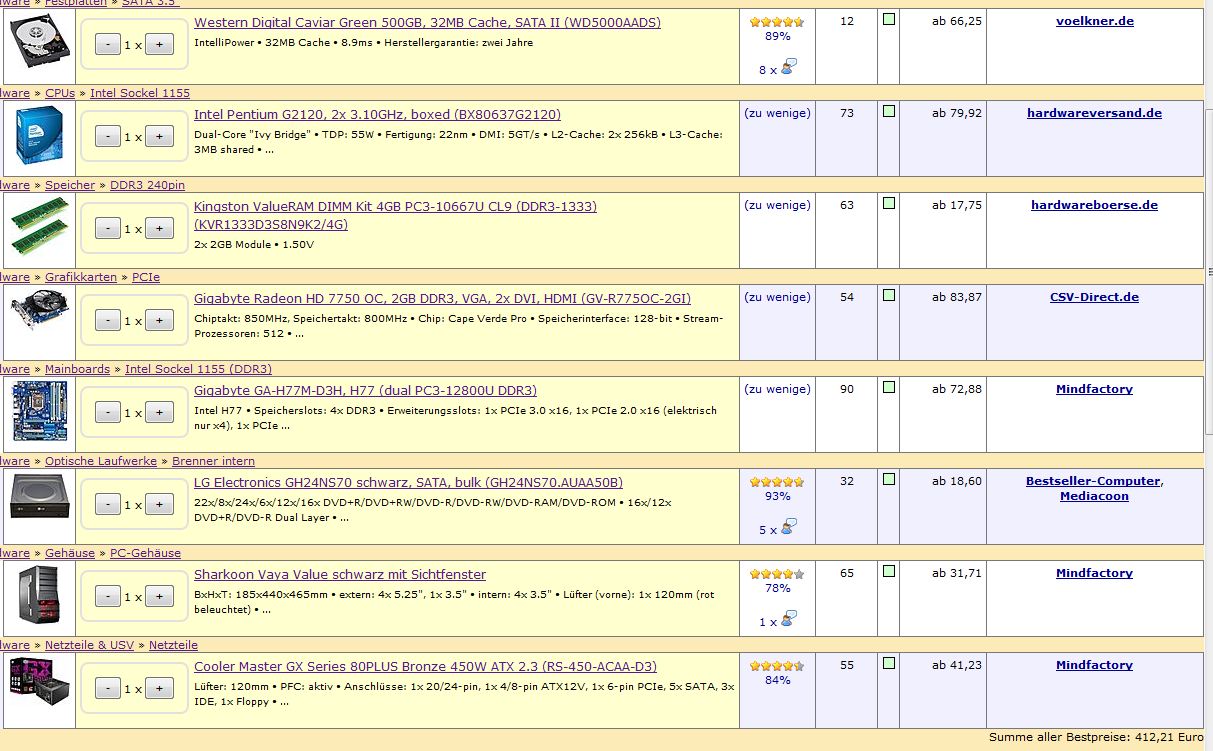Open the PC-Gehäuse breadcrumb category
This screenshot has height=751, width=1213.
click(145, 553)
